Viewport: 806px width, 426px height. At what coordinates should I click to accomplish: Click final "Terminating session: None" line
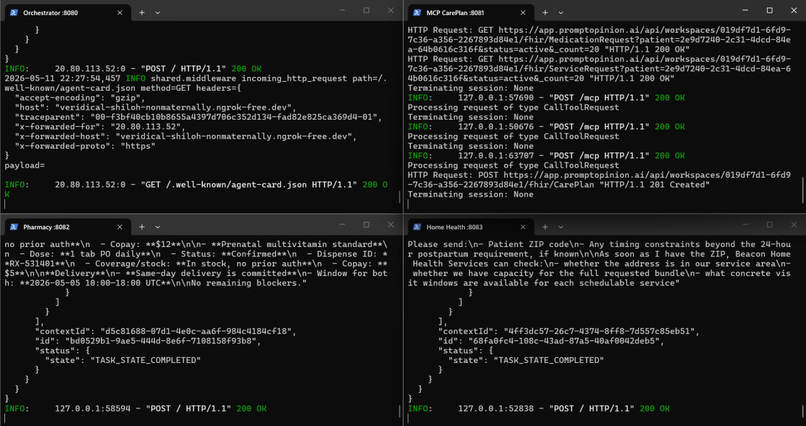tap(470, 194)
